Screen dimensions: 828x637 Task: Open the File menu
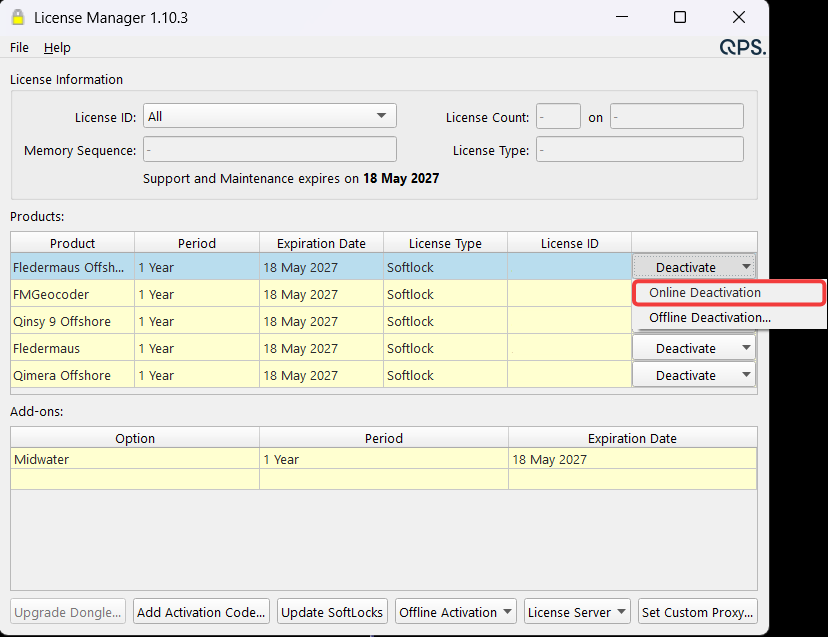click(19, 48)
